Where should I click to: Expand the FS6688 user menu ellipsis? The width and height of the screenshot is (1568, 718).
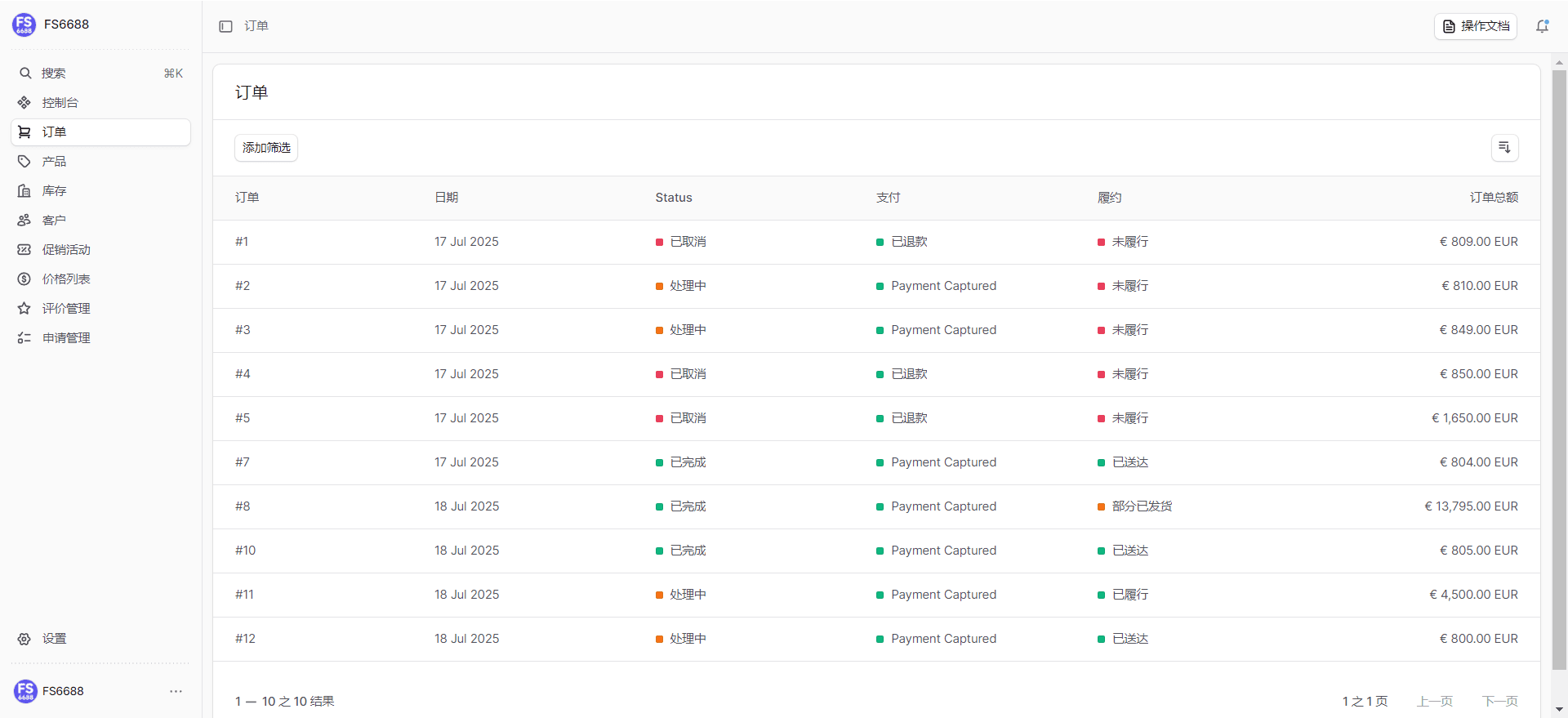coord(176,691)
